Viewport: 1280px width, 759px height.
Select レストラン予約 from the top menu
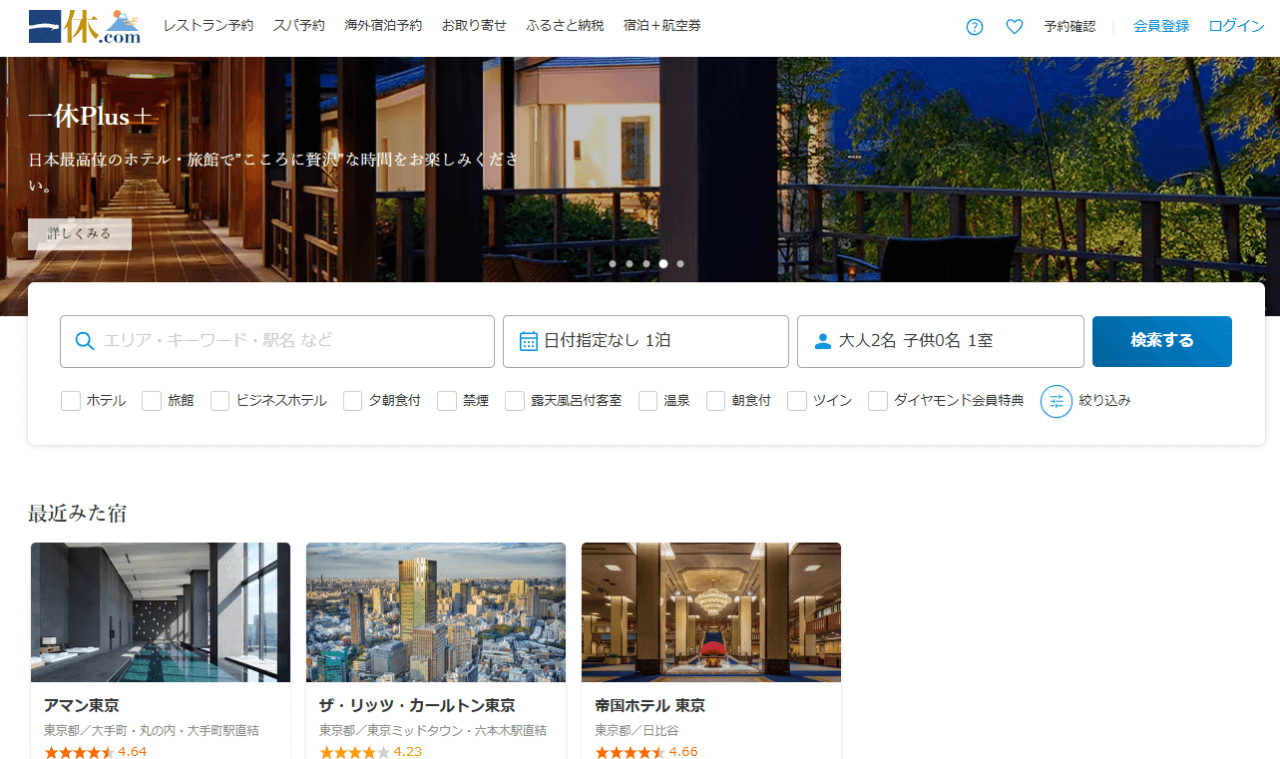[208, 26]
